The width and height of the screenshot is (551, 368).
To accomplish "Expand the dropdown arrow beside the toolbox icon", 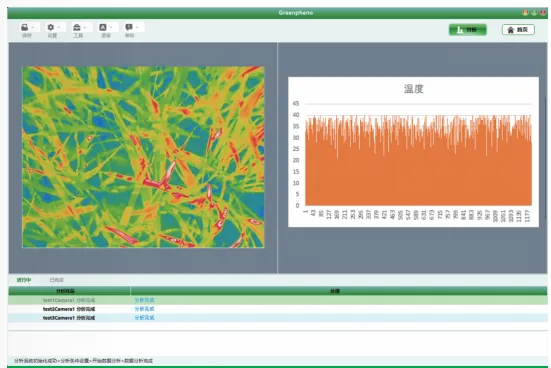I will click(x=85, y=27).
